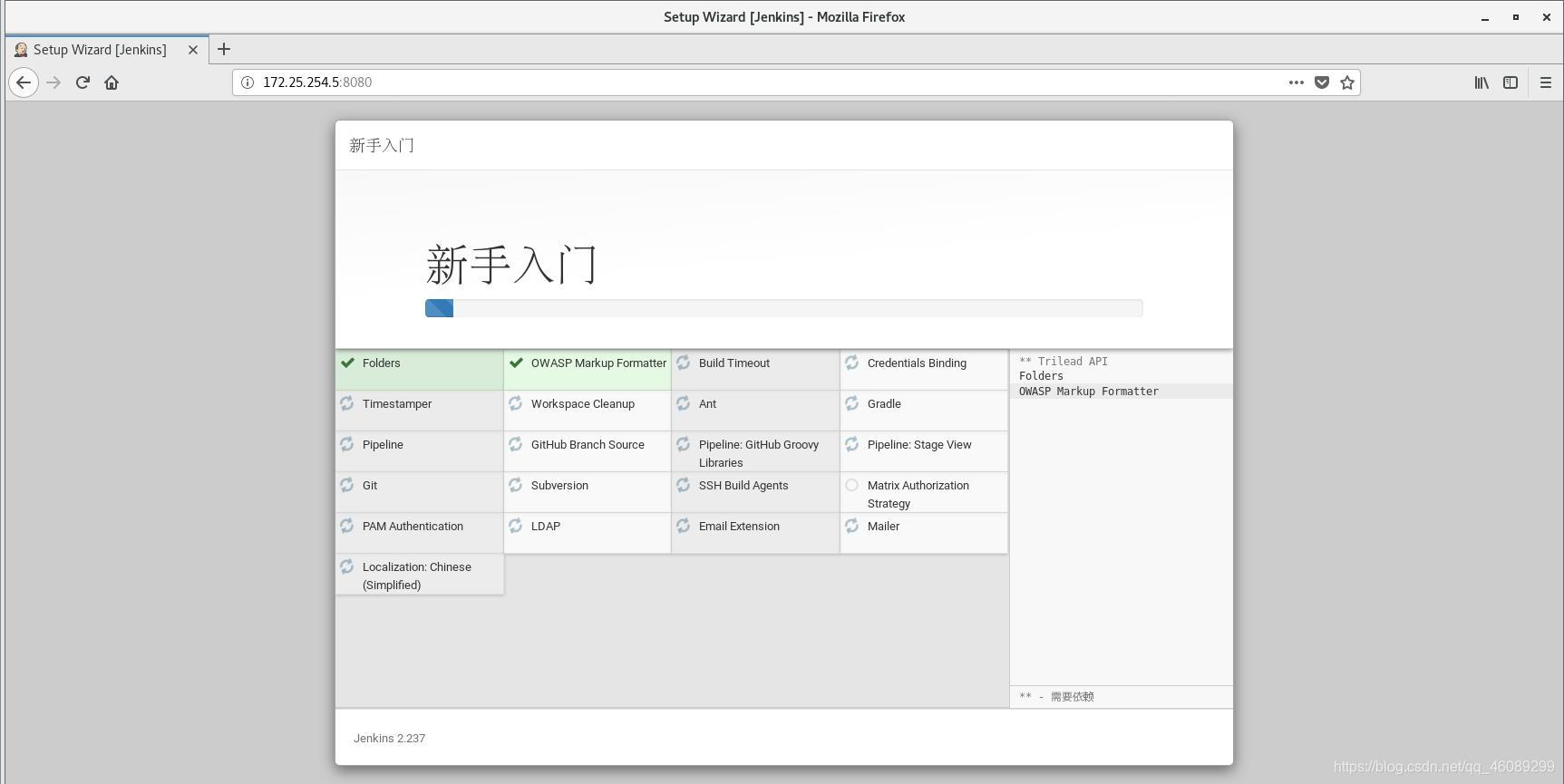Click the Mailer plugin label
The height and width of the screenshot is (784, 1564).
(x=883, y=527)
